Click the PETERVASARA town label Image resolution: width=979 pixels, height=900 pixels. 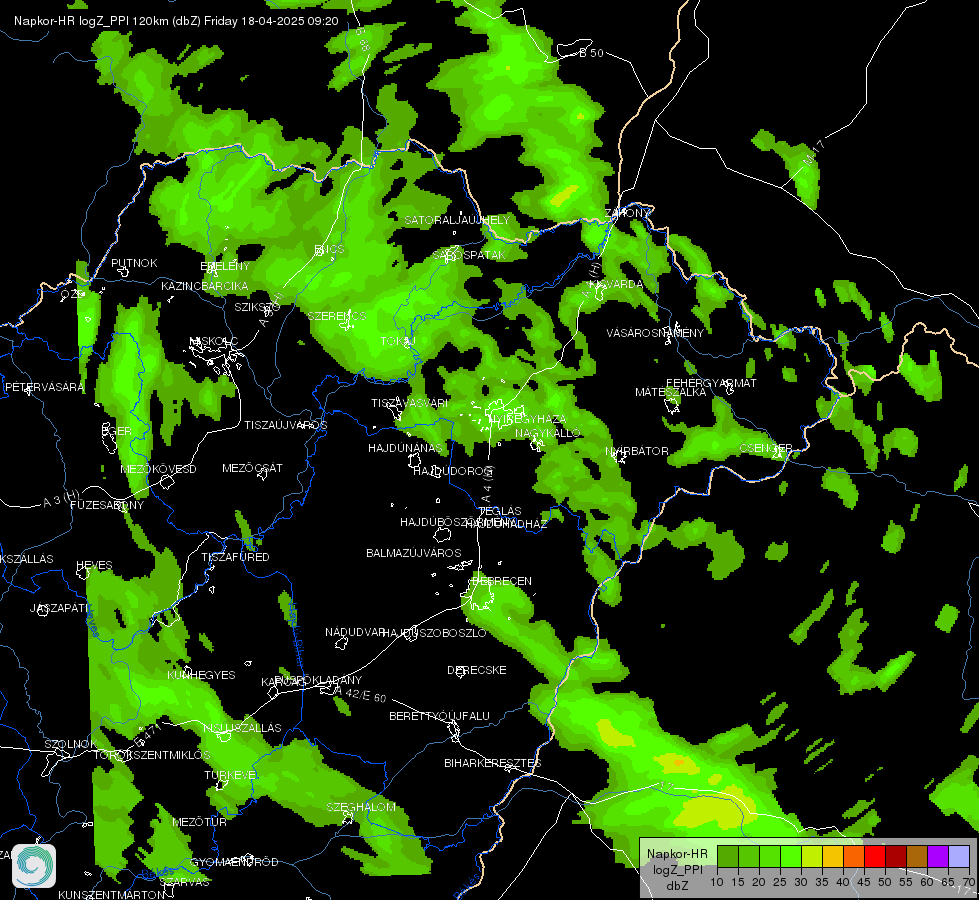click(44, 387)
